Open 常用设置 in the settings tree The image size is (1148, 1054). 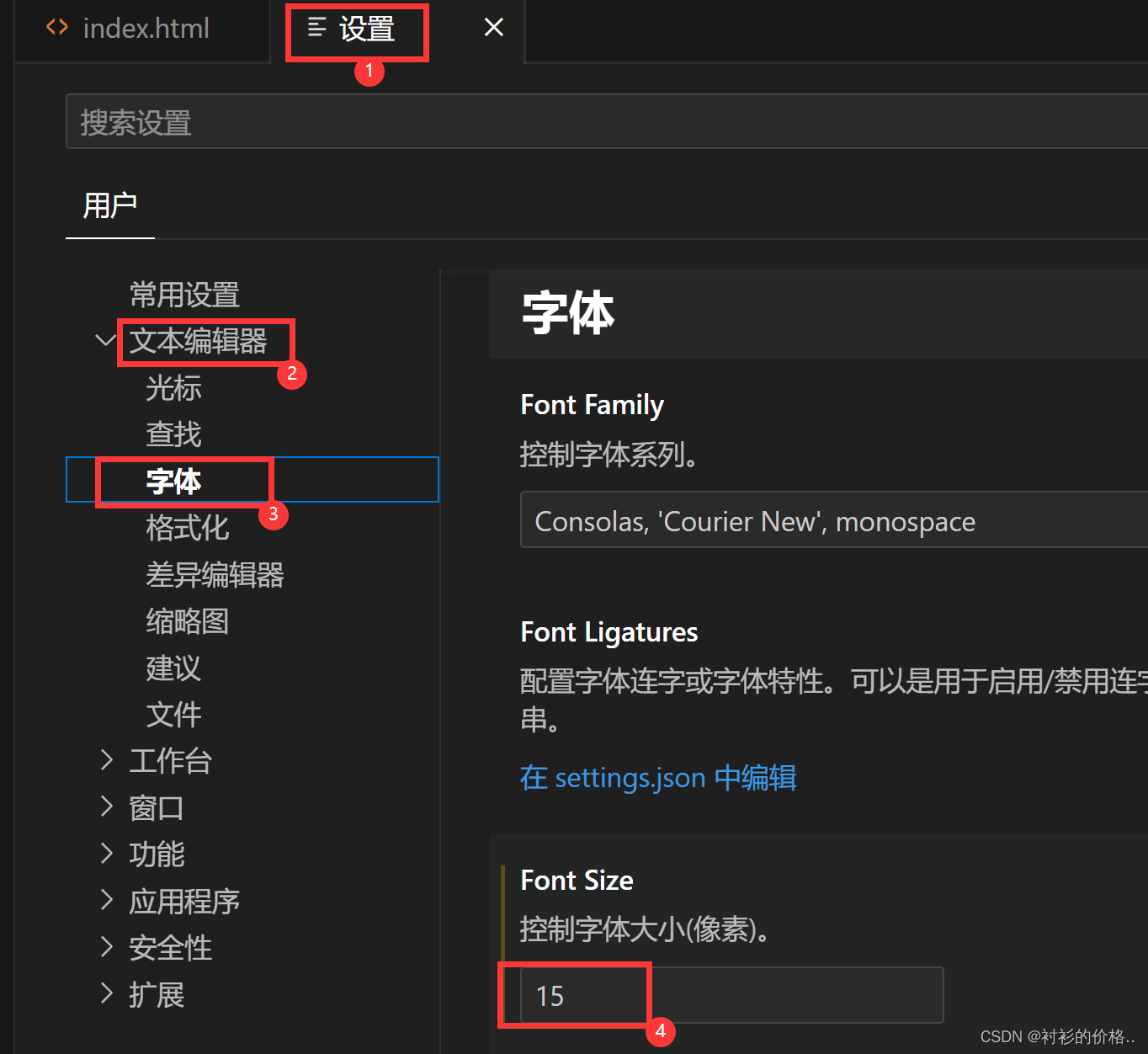(x=185, y=295)
